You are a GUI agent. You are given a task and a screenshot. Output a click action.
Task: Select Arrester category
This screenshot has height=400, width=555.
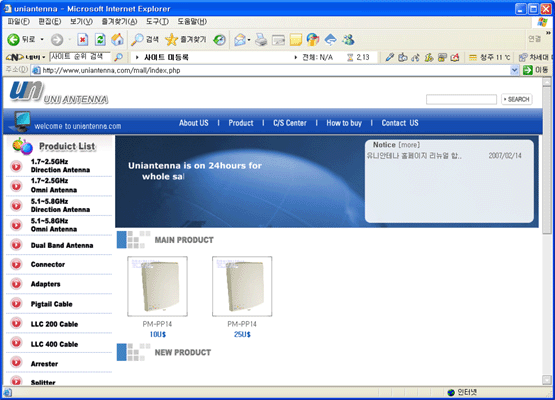click(x=44, y=364)
